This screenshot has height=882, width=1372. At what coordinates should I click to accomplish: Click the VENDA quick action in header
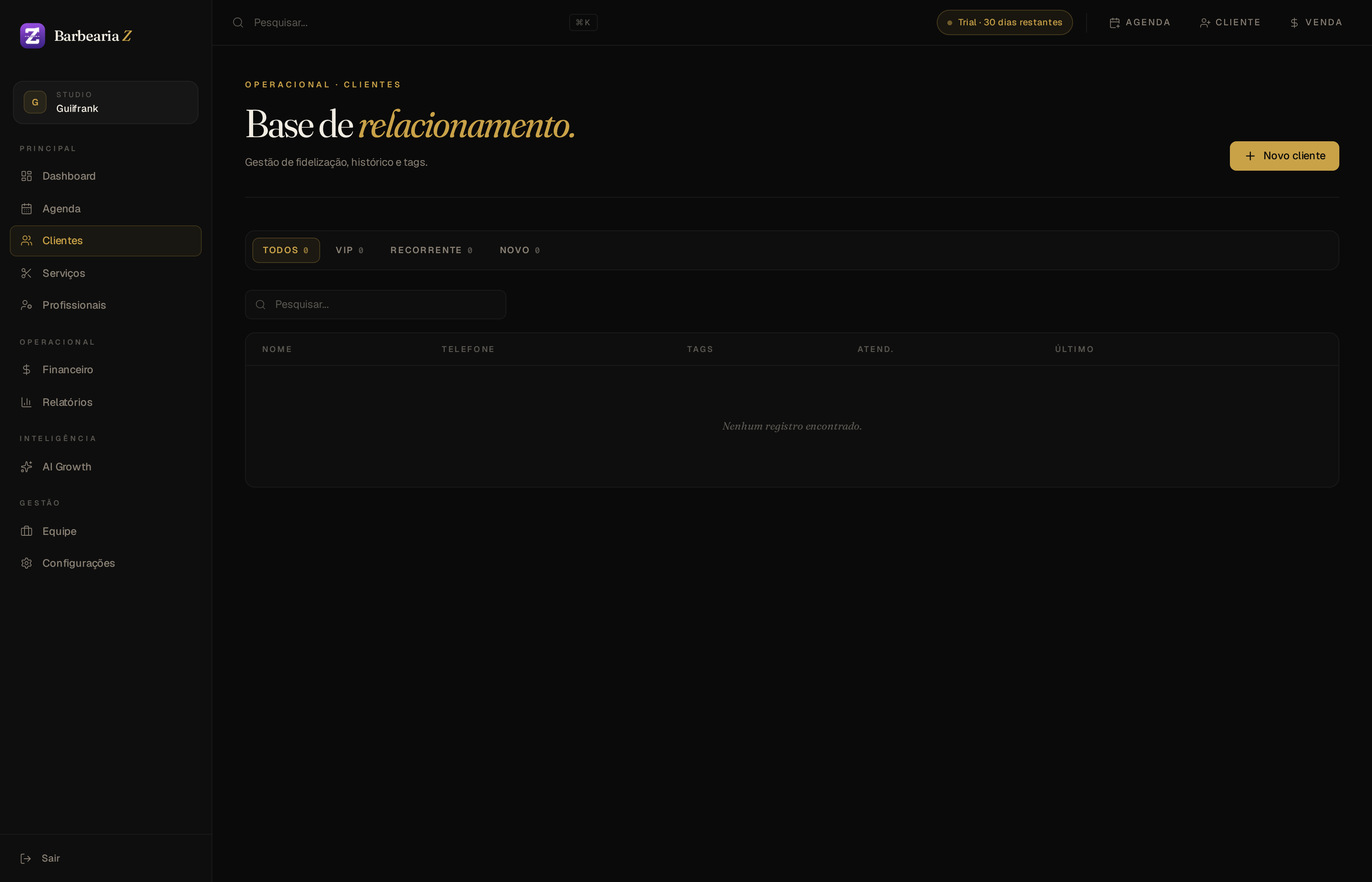(x=1316, y=22)
